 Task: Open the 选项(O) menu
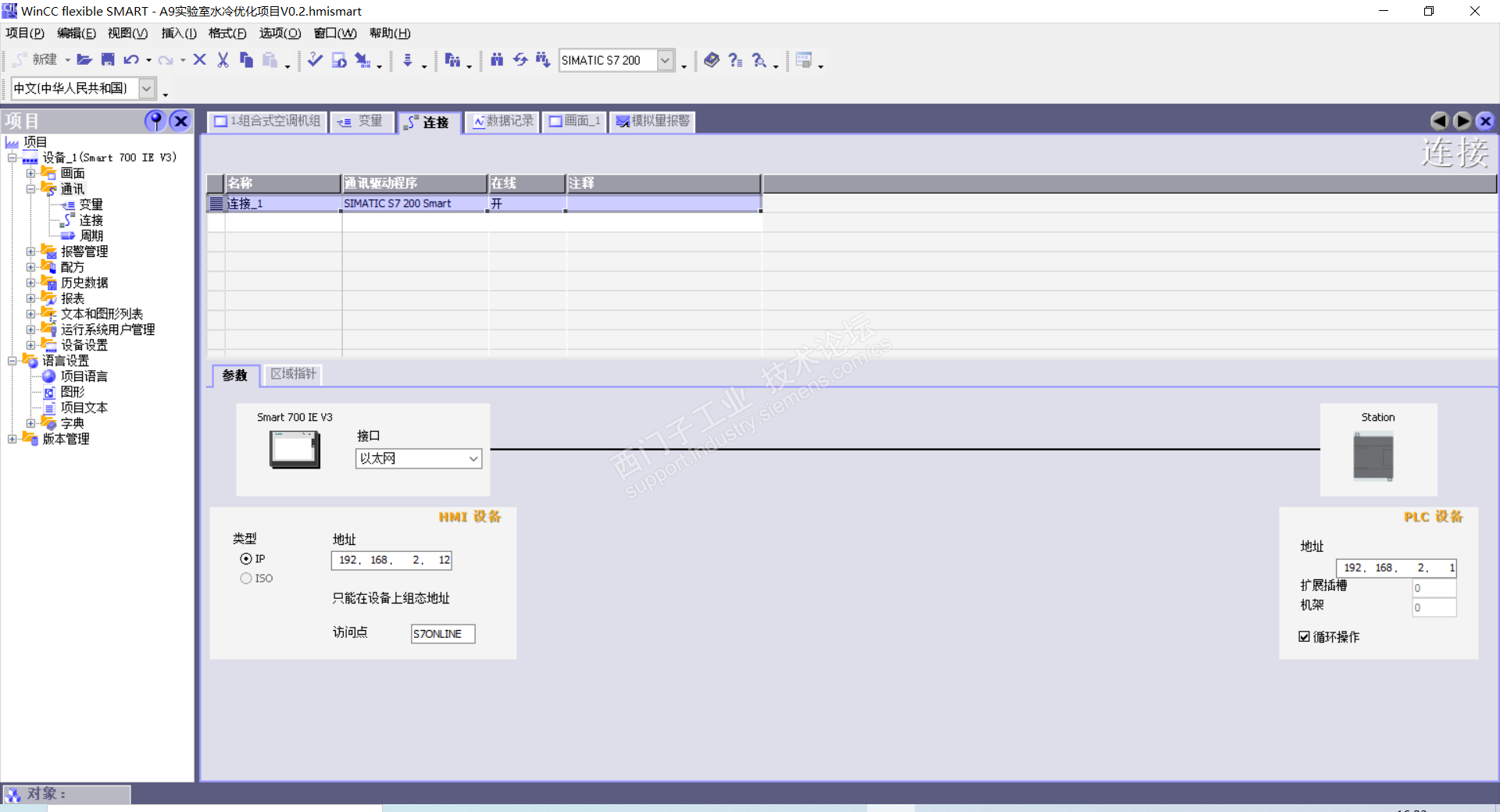tap(280, 33)
